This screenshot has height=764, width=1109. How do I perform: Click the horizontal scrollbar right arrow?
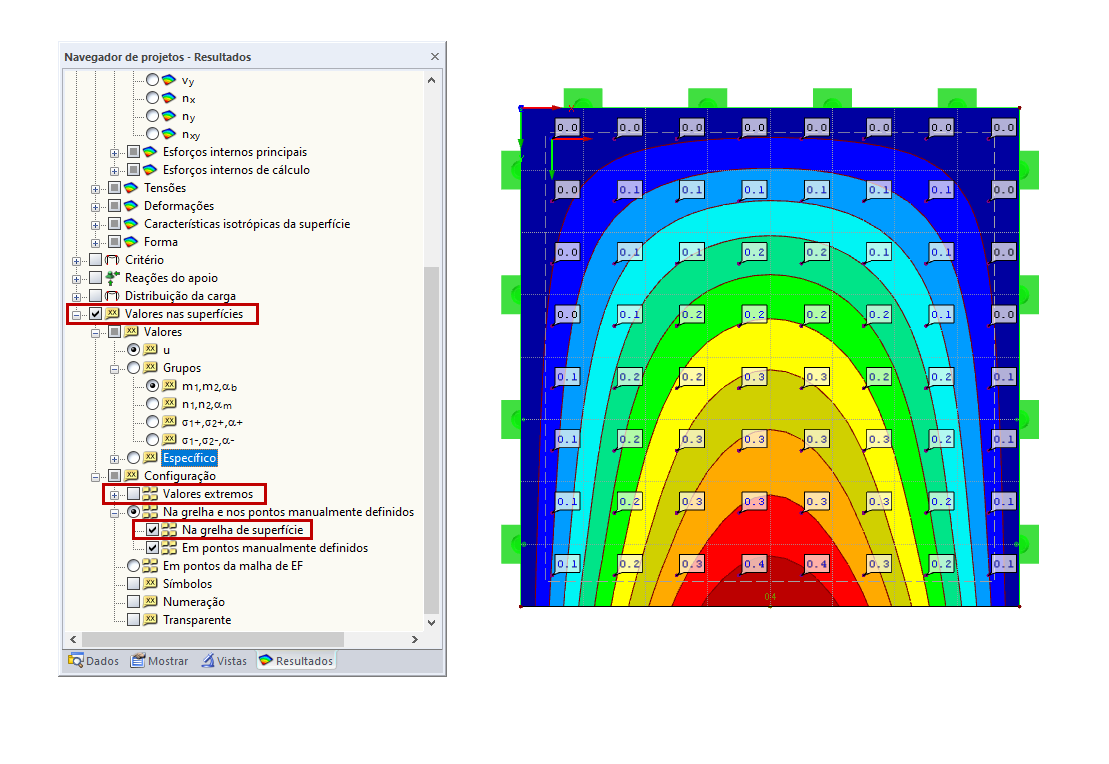click(415, 639)
